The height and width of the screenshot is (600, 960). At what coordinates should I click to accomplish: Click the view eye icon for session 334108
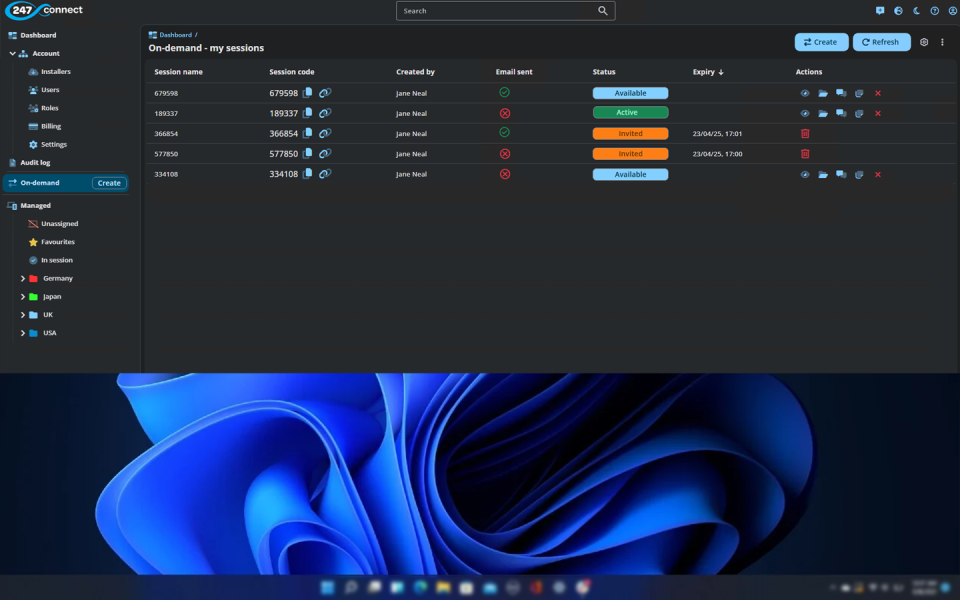[805, 174]
